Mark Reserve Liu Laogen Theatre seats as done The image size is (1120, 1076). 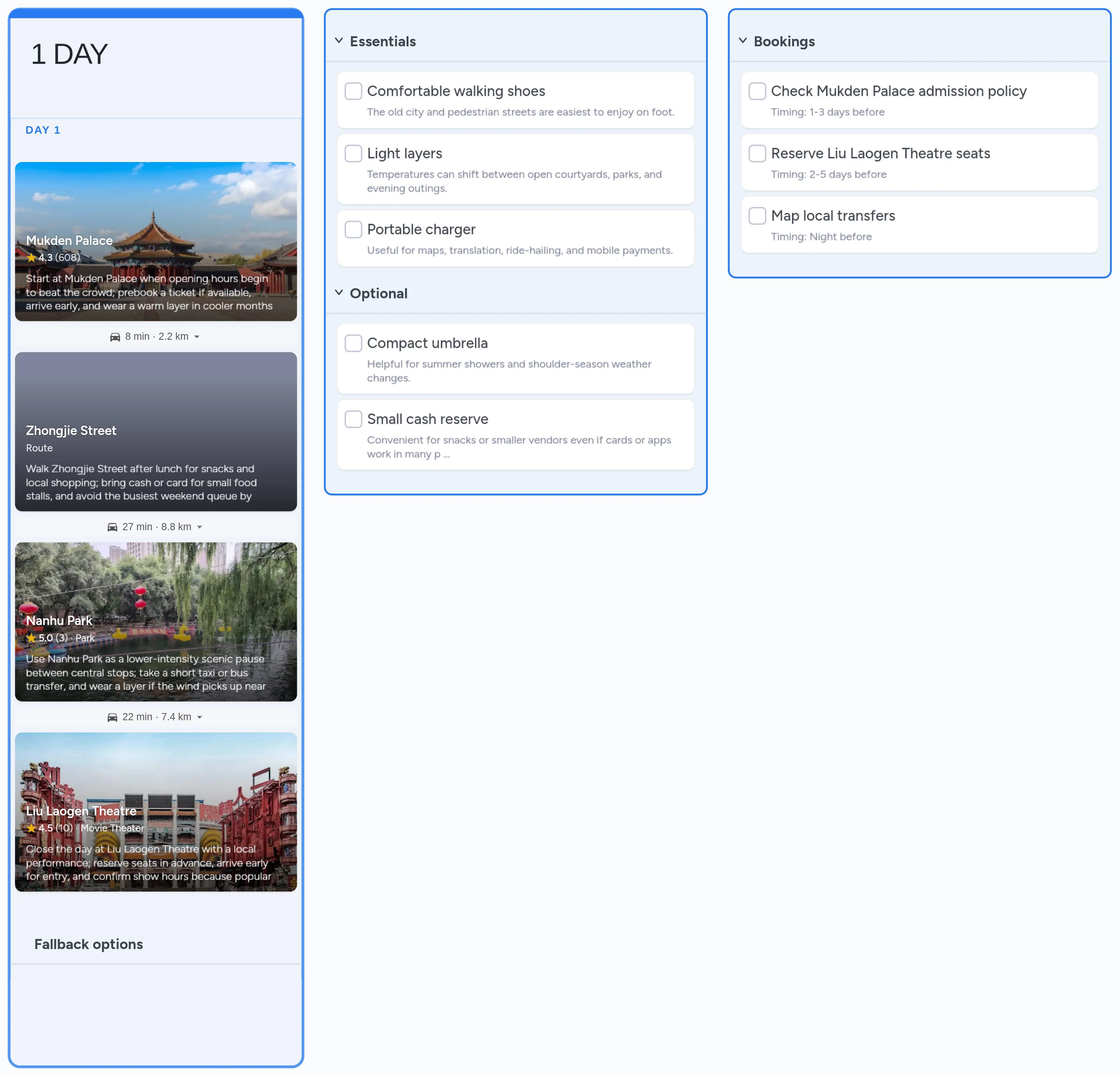757,153
